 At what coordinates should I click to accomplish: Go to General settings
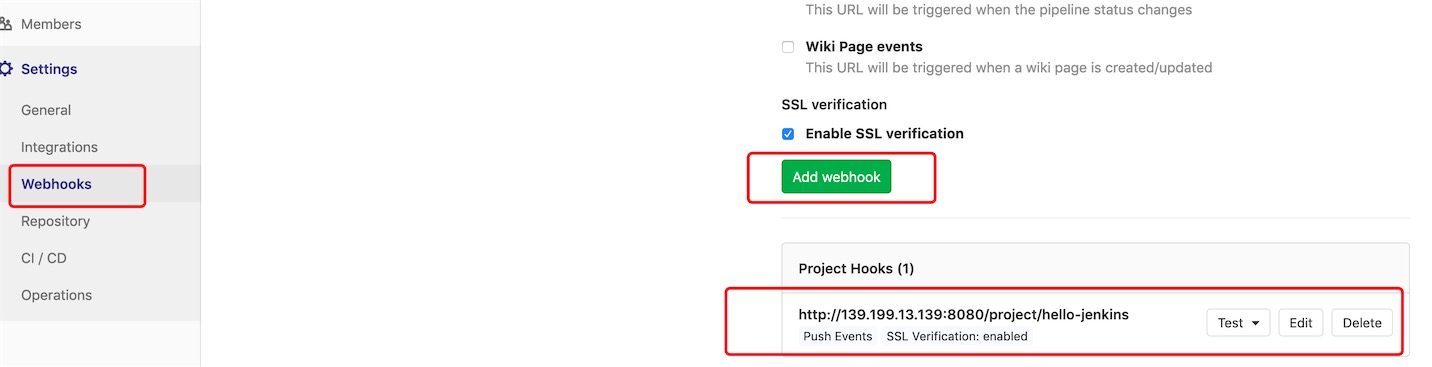[x=46, y=110]
